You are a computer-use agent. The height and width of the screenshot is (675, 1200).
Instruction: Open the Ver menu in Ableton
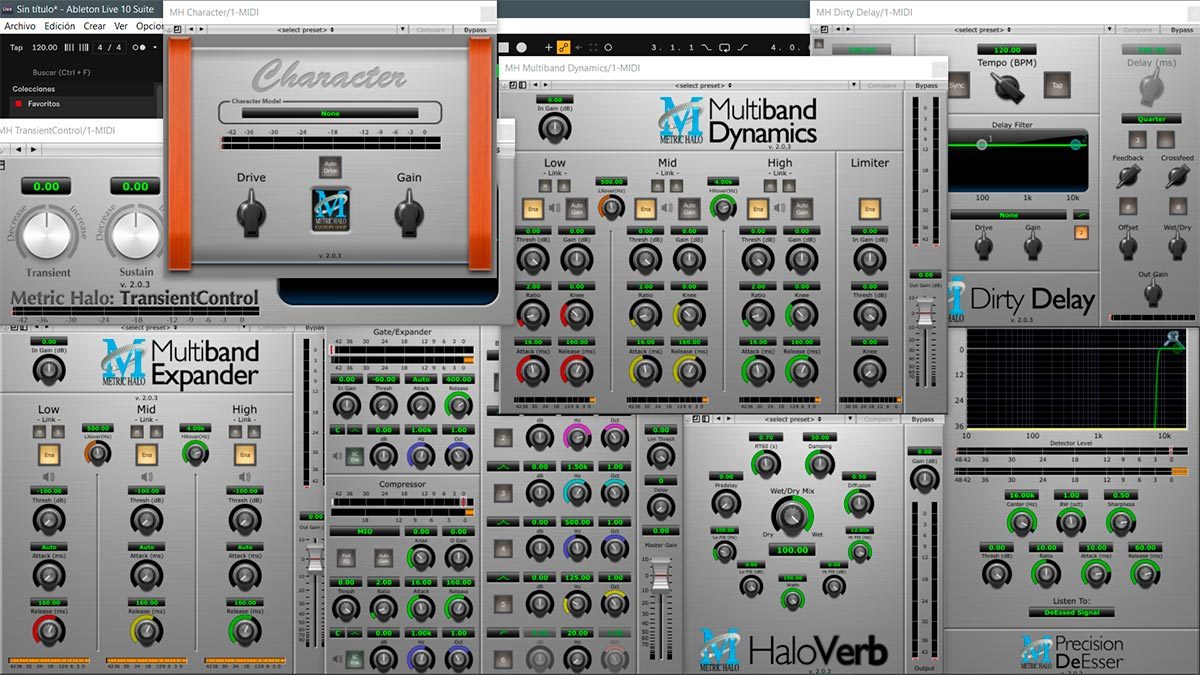tap(121, 26)
